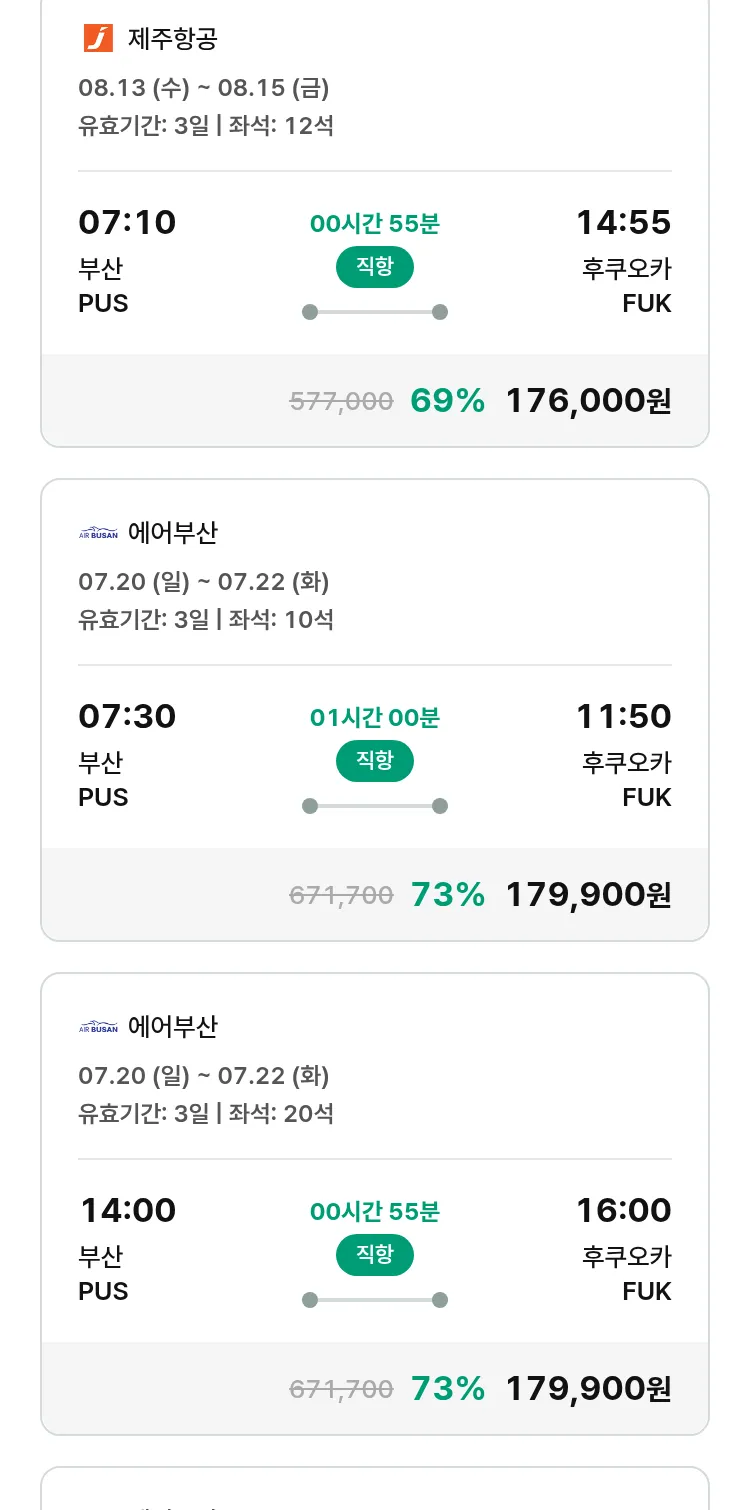Open the 제주항공 airline name
This screenshot has height=1510, width=750.
pos(172,39)
